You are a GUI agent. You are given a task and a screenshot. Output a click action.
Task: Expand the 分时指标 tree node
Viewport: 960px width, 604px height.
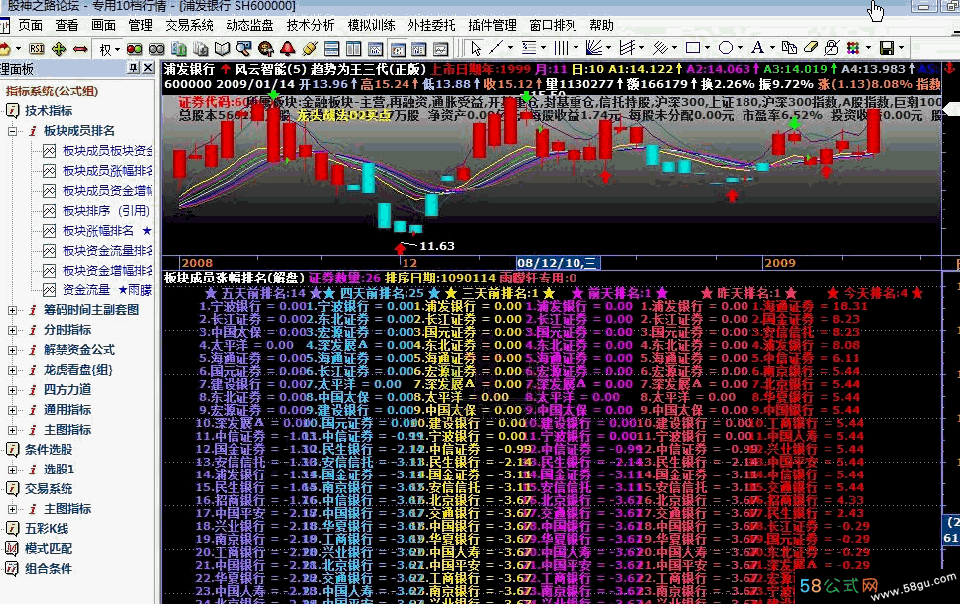pos(12,330)
